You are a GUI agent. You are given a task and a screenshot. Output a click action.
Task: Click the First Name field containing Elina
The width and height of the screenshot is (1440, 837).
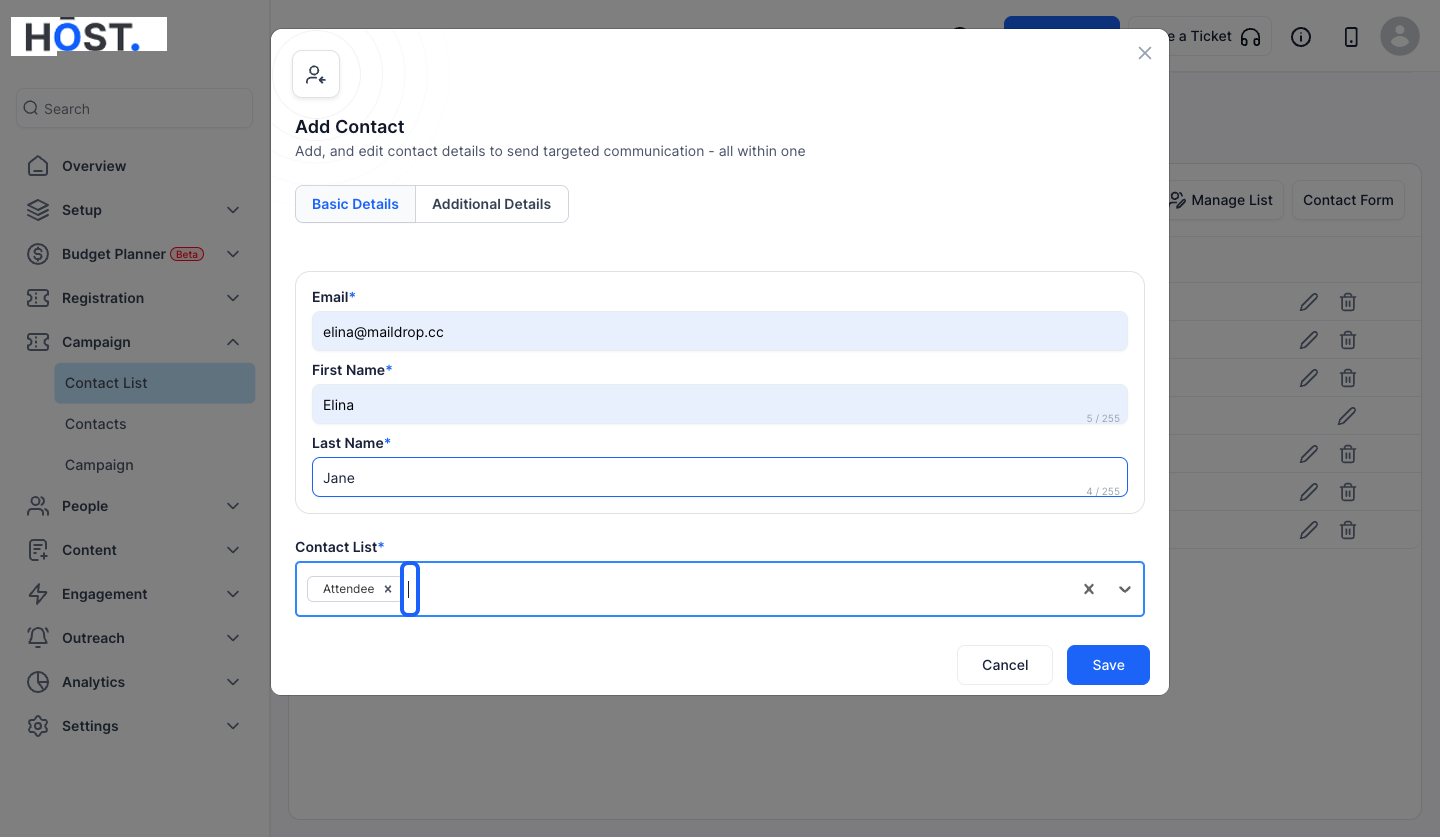(720, 405)
